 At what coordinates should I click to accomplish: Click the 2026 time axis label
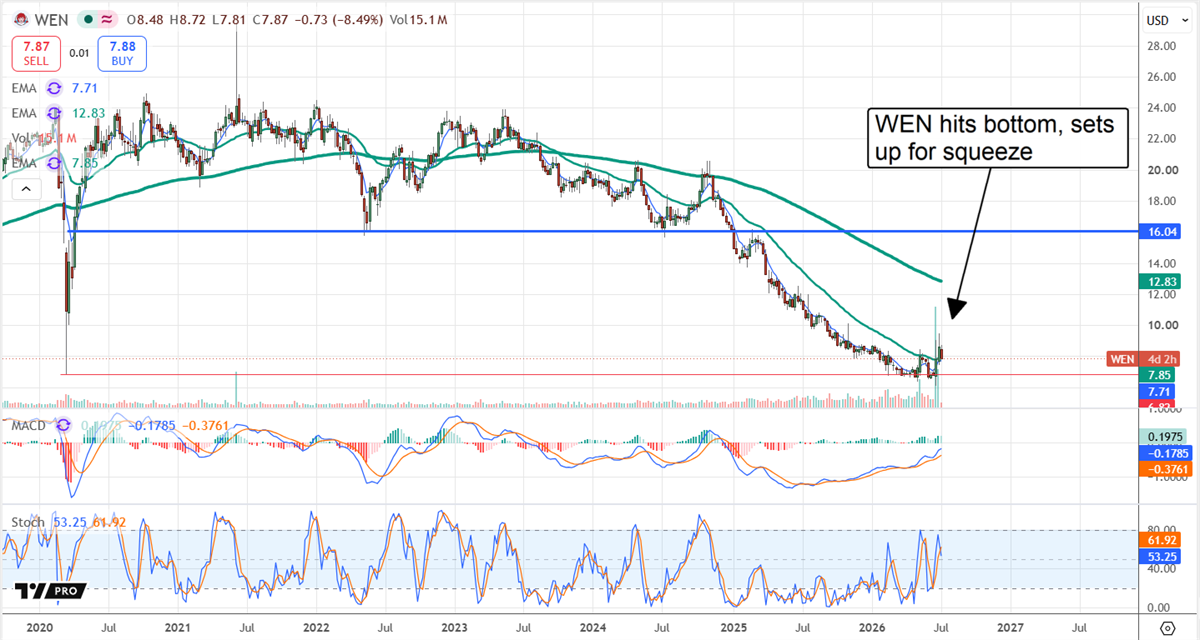872,627
